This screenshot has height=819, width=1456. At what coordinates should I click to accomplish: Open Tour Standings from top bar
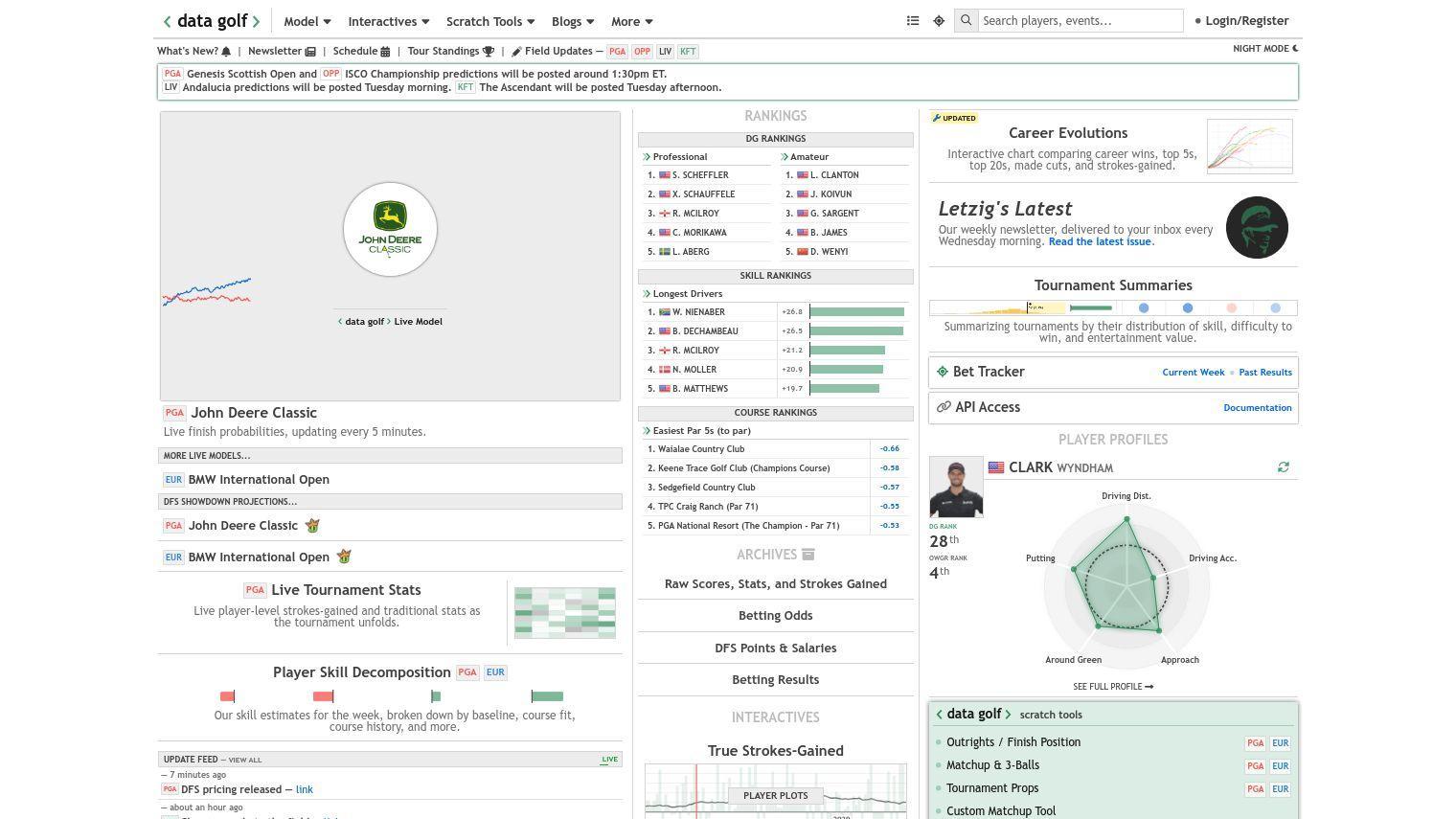450,52
